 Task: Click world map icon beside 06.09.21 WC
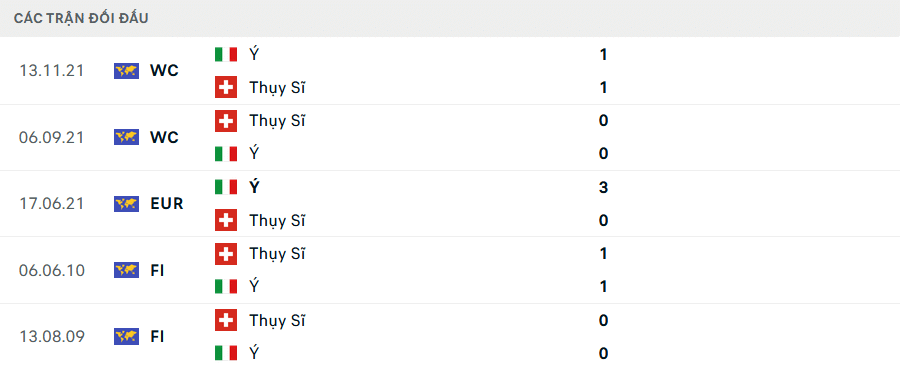pyautogui.click(x=126, y=137)
